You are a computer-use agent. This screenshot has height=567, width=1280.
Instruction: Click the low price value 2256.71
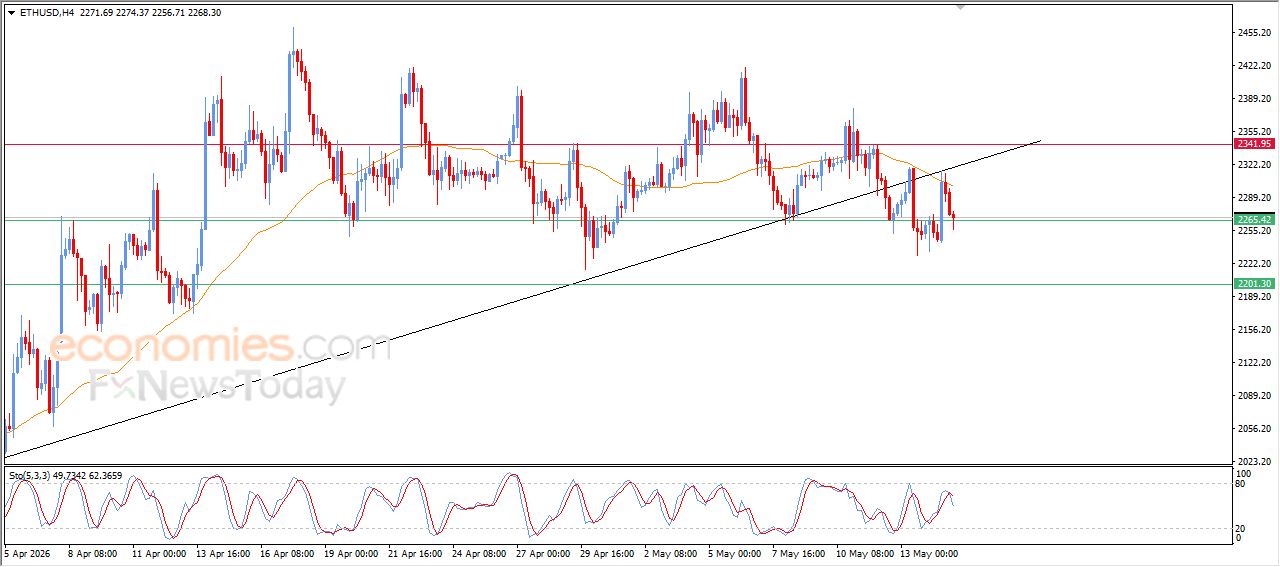tap(168, 13)
